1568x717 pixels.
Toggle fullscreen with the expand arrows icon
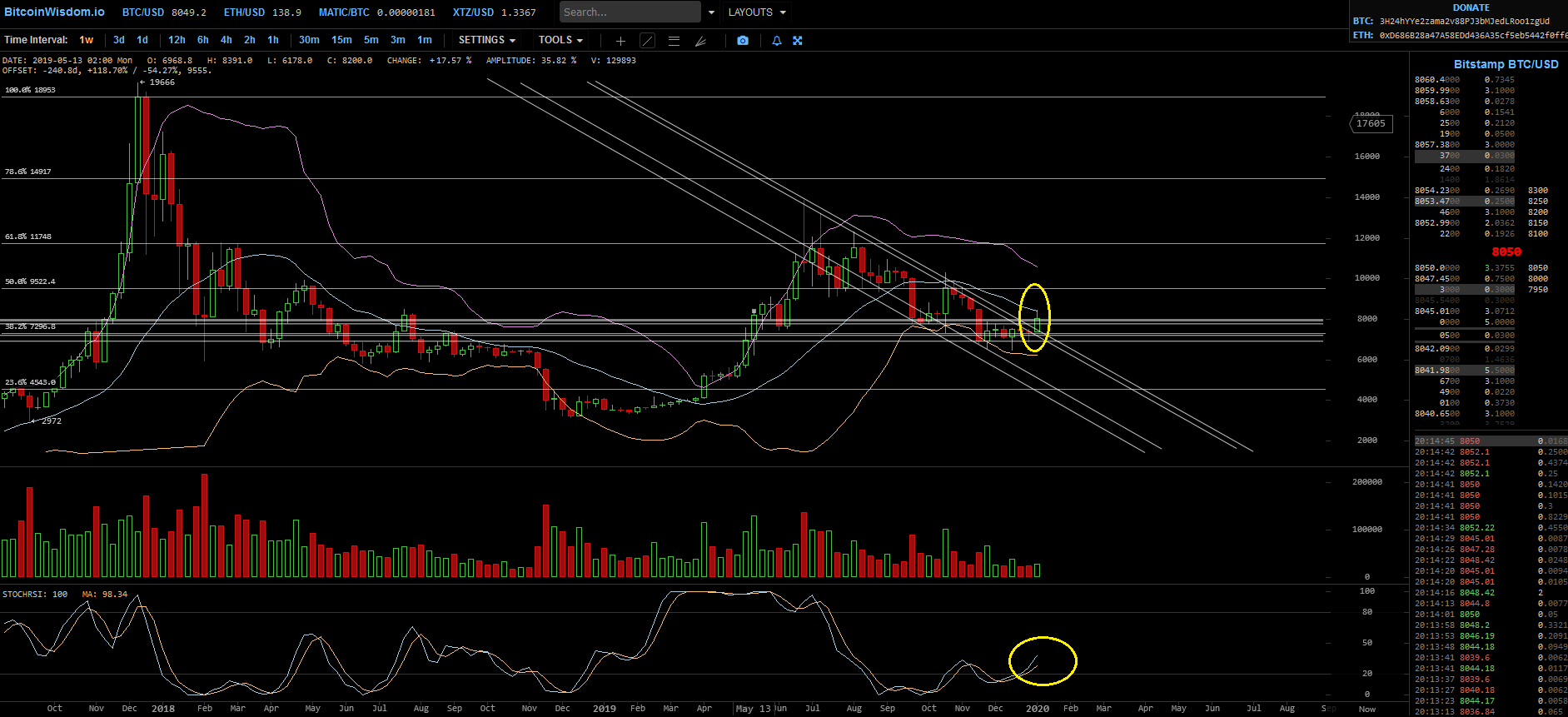tap(797, 40)
